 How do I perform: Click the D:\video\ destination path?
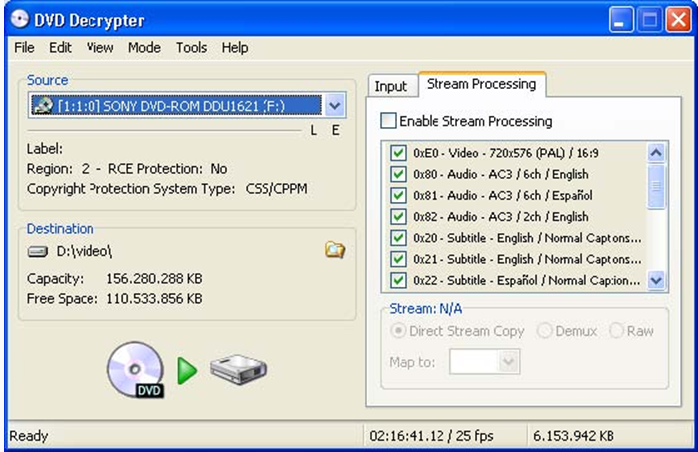pos(84,252)
